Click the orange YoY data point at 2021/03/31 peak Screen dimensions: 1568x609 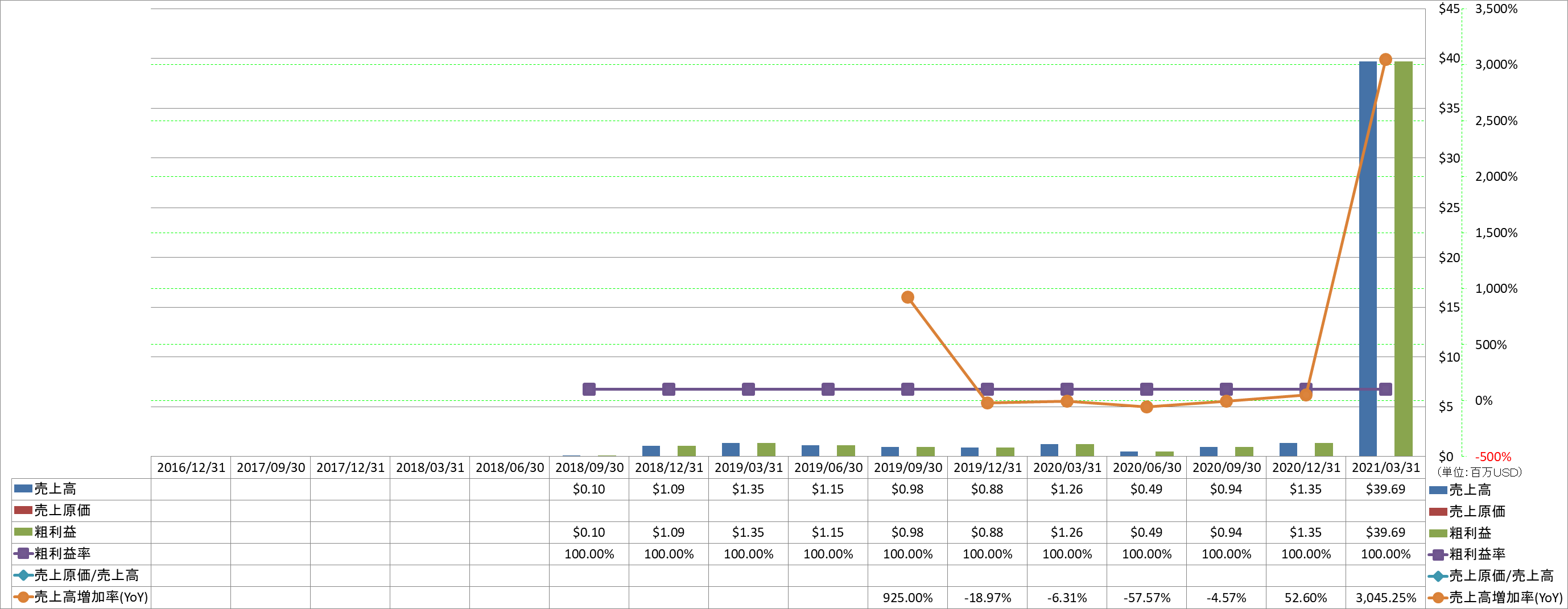1385,60
